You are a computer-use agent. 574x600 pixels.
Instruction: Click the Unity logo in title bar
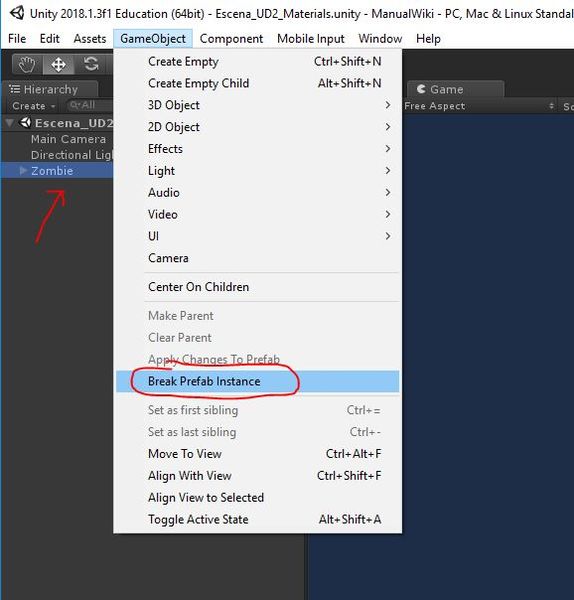coord(17,13)
